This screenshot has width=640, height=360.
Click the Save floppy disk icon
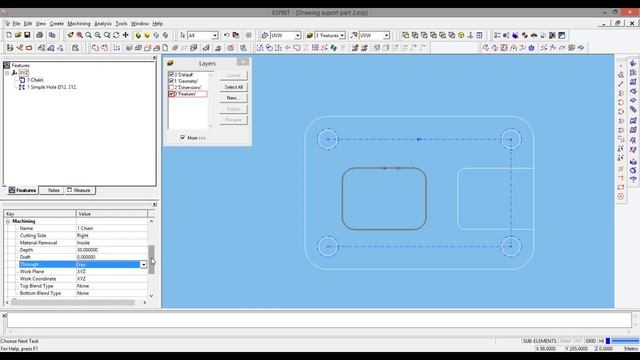27,36
